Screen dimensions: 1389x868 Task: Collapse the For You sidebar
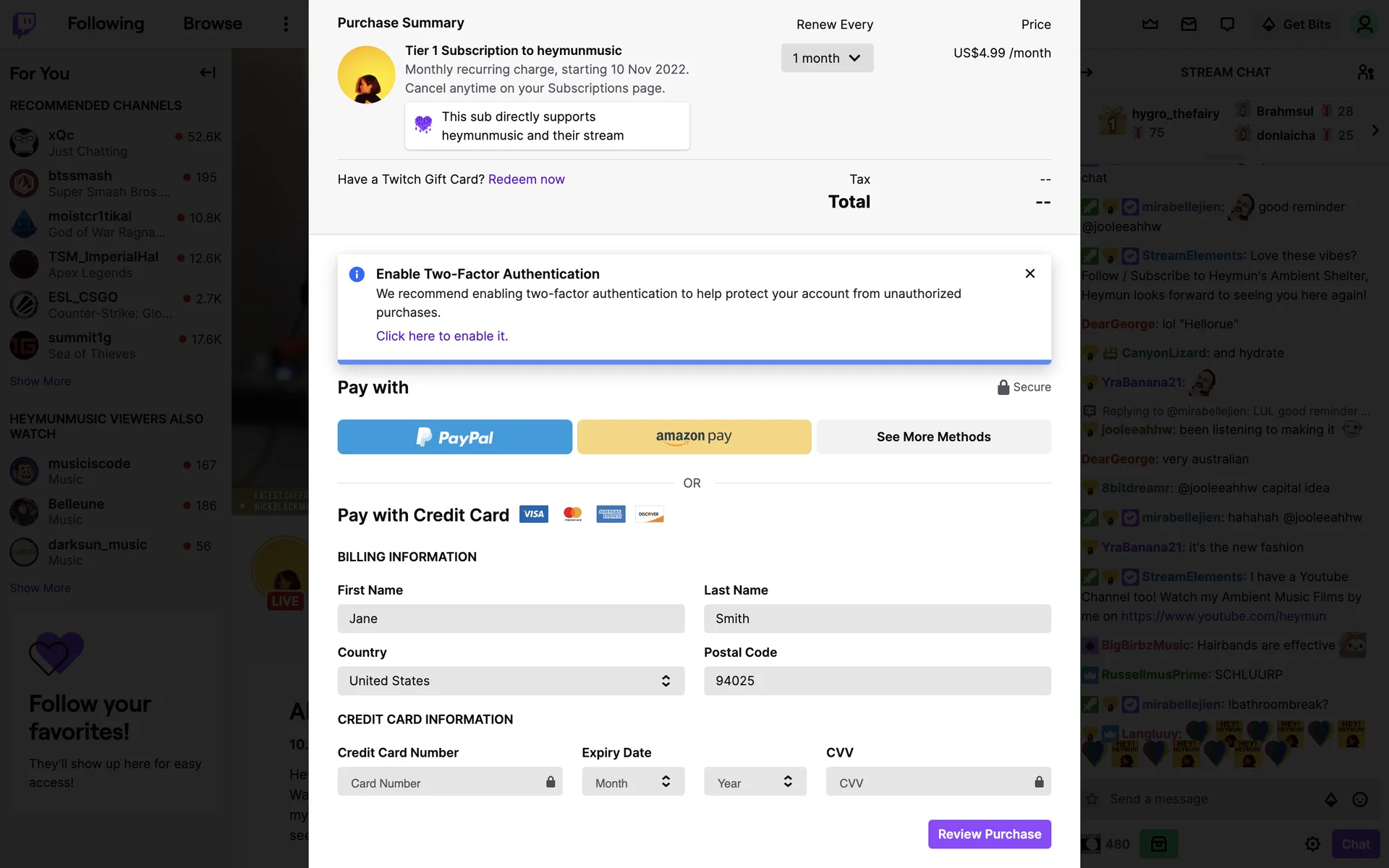(208, 72)
